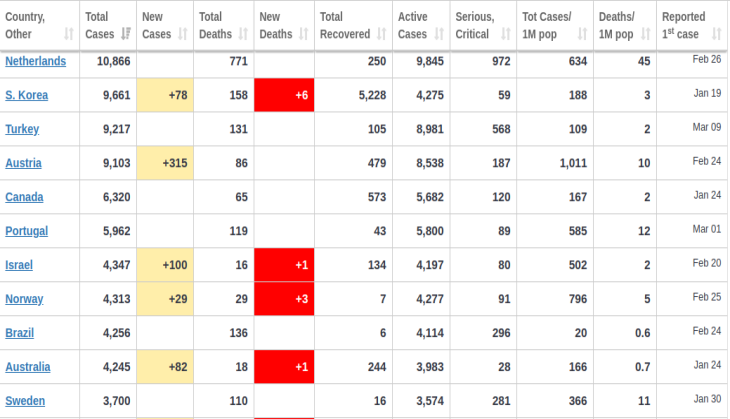Select Australia deaths per million 0.7
The height and width of the screenshot is (419, 730).
pyautogui.click(x=642, y=367)
